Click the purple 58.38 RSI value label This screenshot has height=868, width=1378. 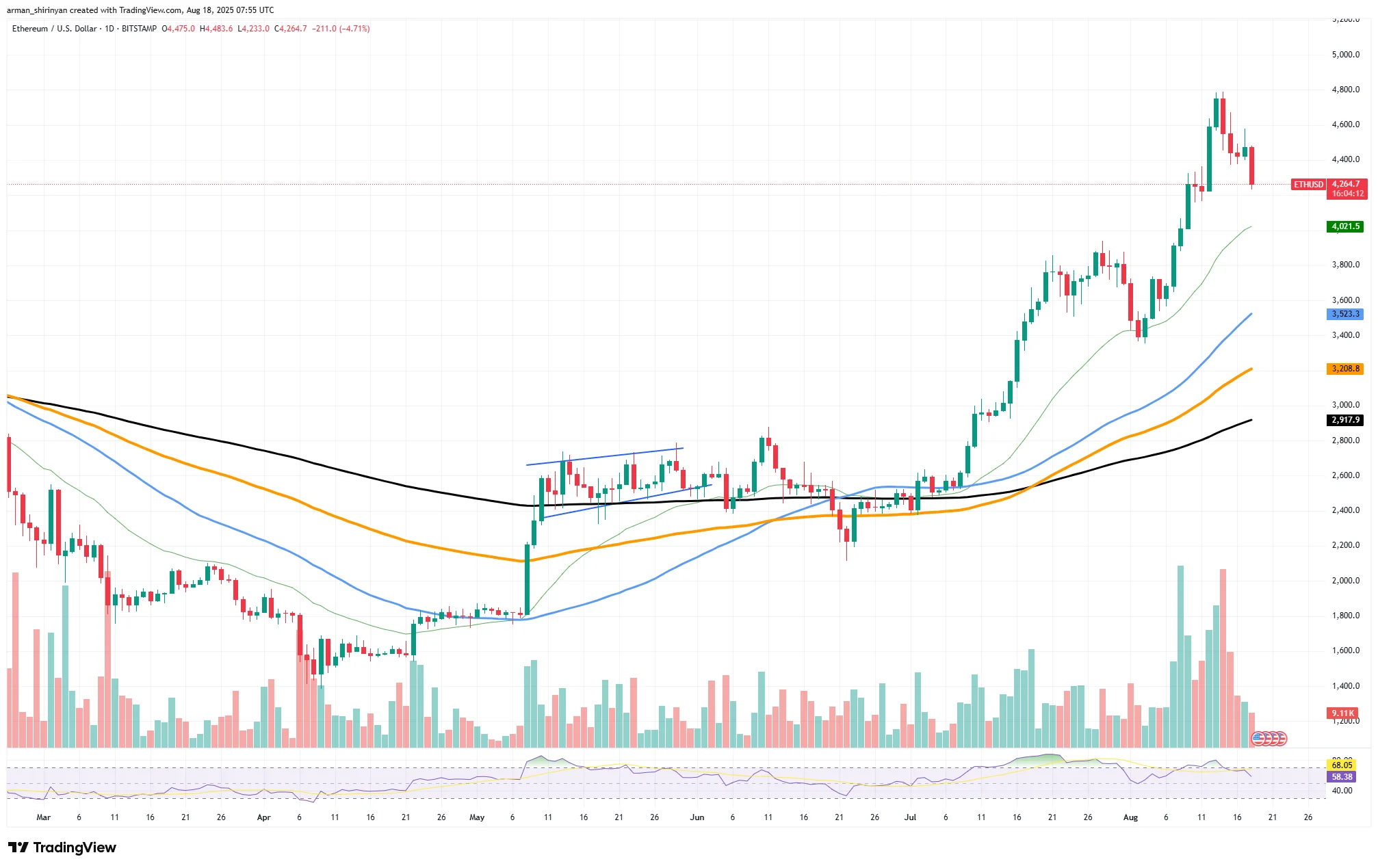point(1342,777)
